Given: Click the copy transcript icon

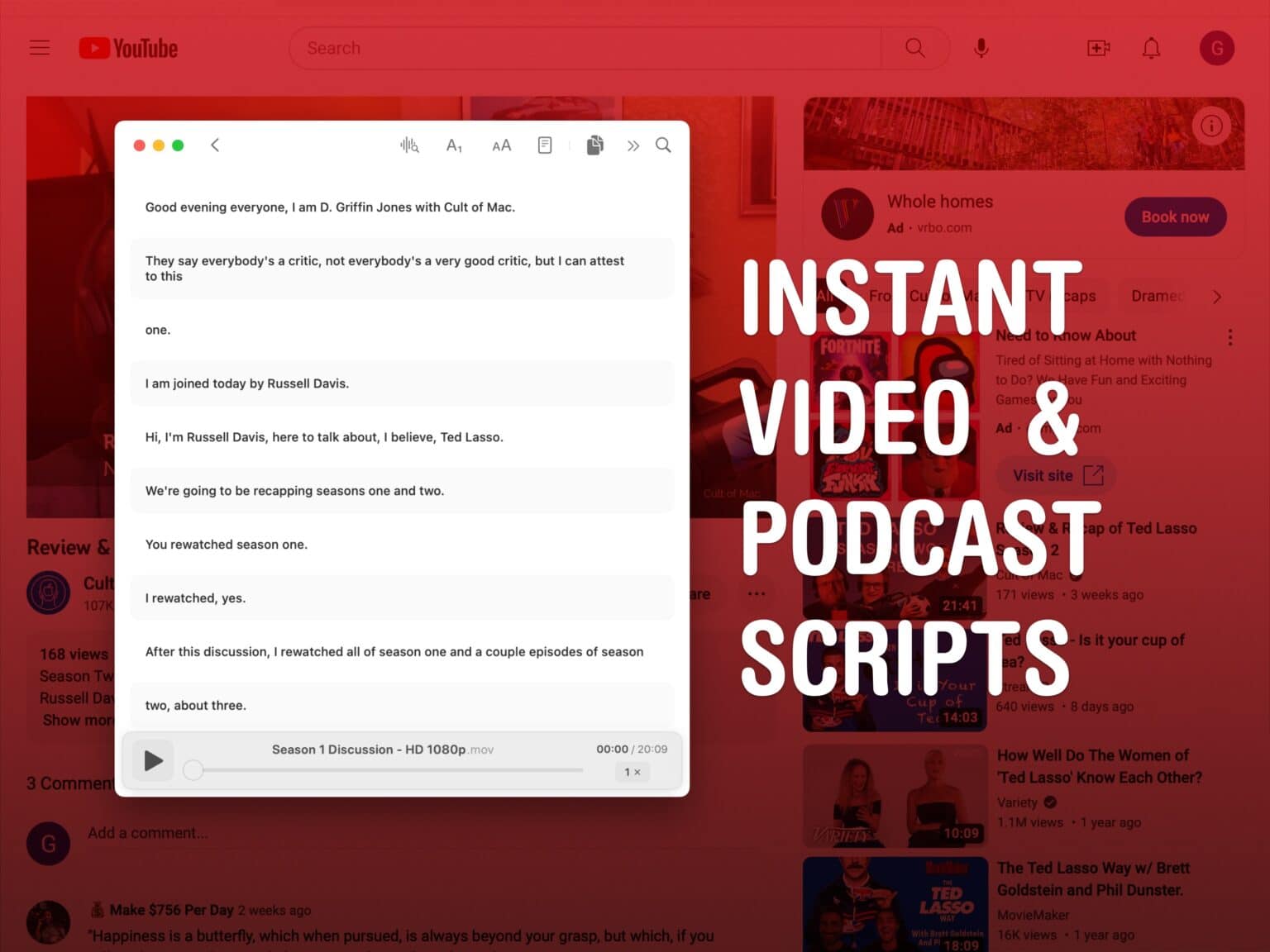Looking at the screenshot, I should pos(594,145).
